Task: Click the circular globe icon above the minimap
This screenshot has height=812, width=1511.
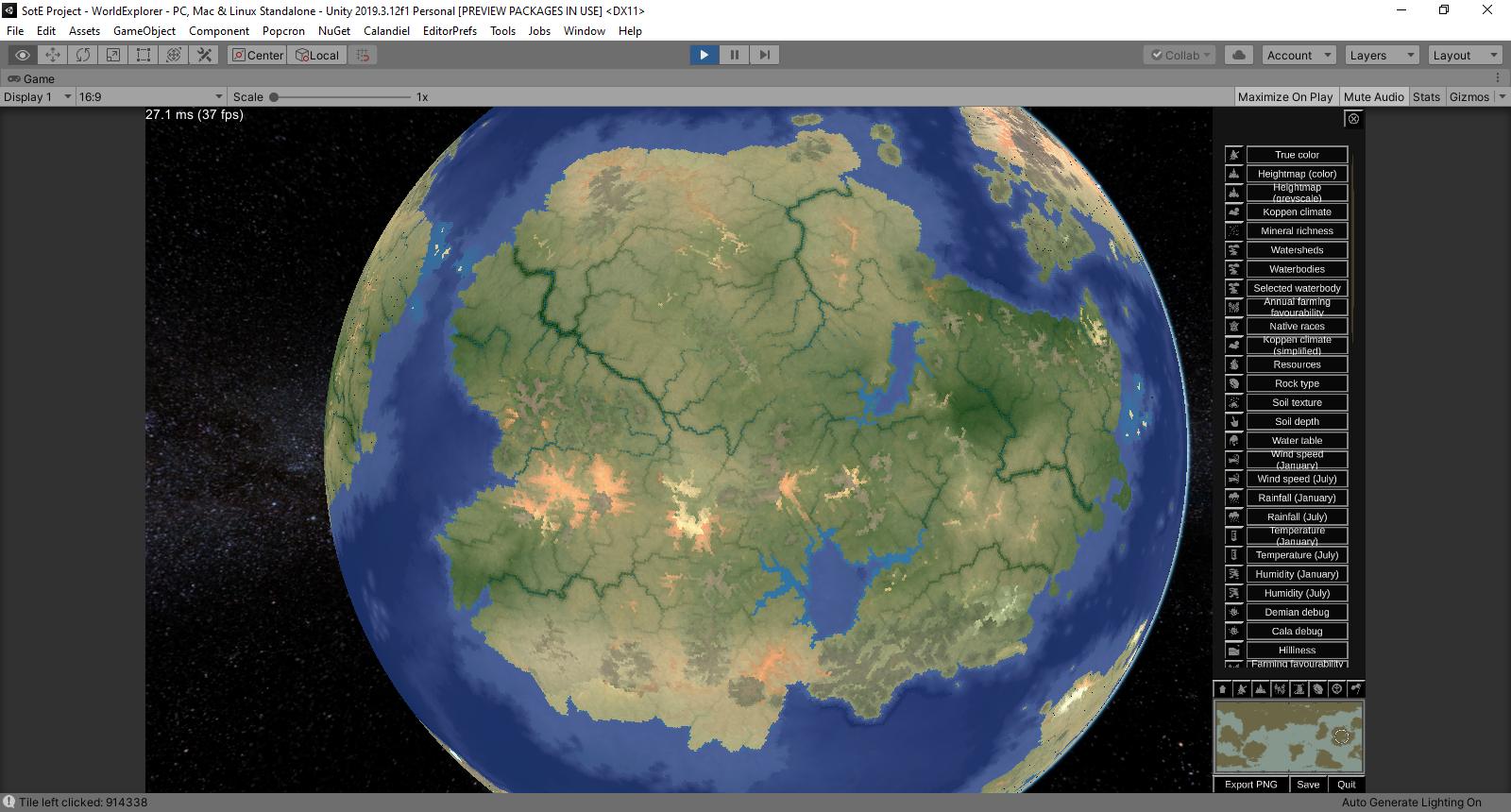Action: (1336, 689)
